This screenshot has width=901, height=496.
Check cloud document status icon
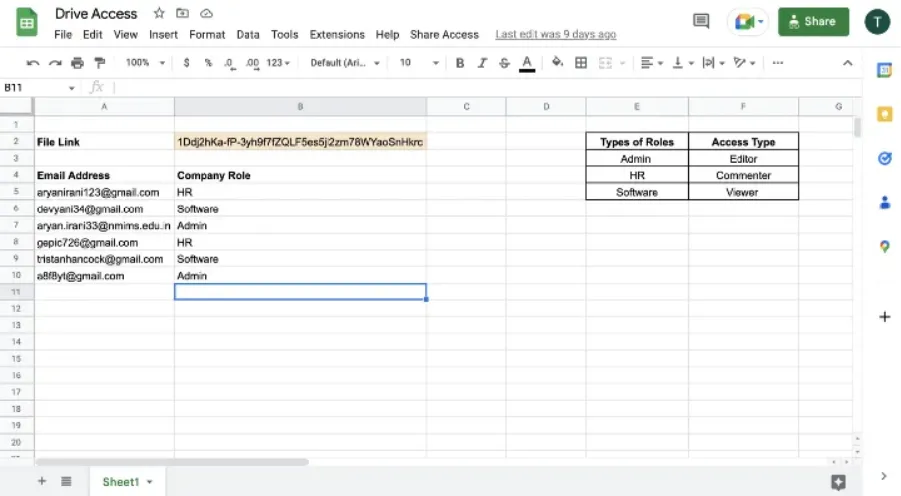206,13
